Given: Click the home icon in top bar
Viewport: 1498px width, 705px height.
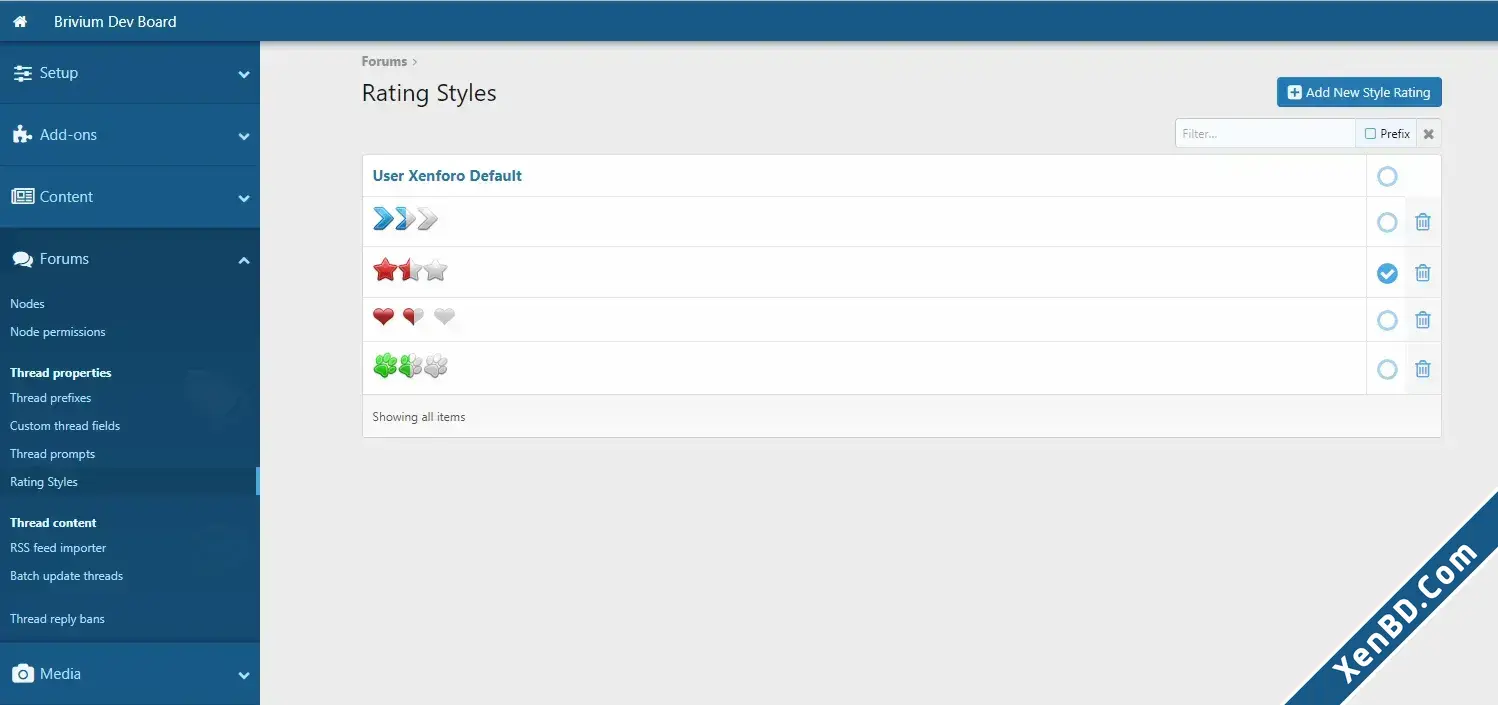Looking at the screenshot, I should click(x=20, y=21).
